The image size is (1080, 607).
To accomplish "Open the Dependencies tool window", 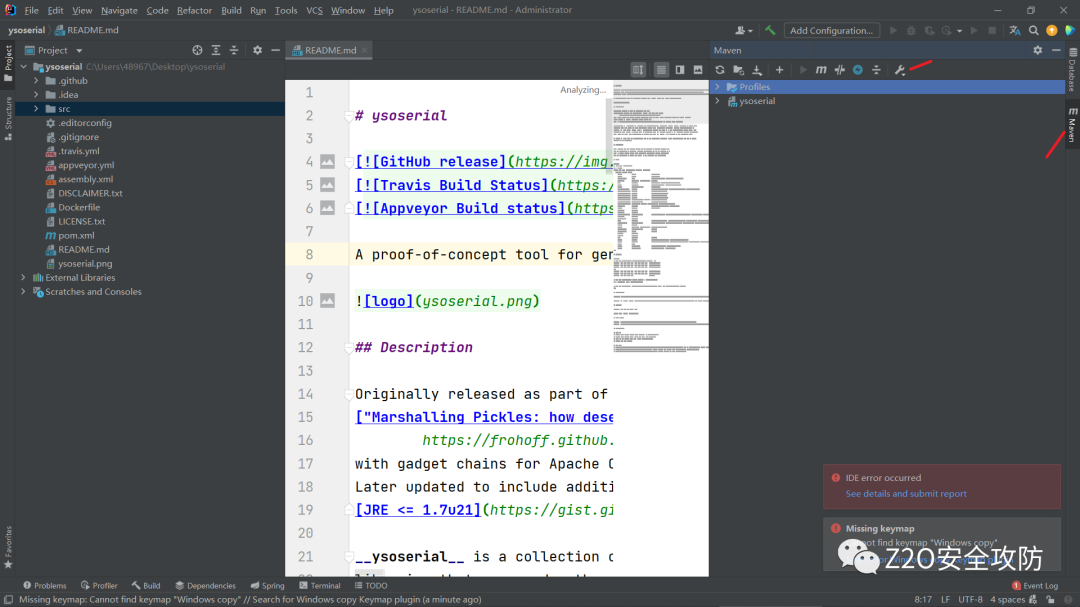I will point(205,586).
